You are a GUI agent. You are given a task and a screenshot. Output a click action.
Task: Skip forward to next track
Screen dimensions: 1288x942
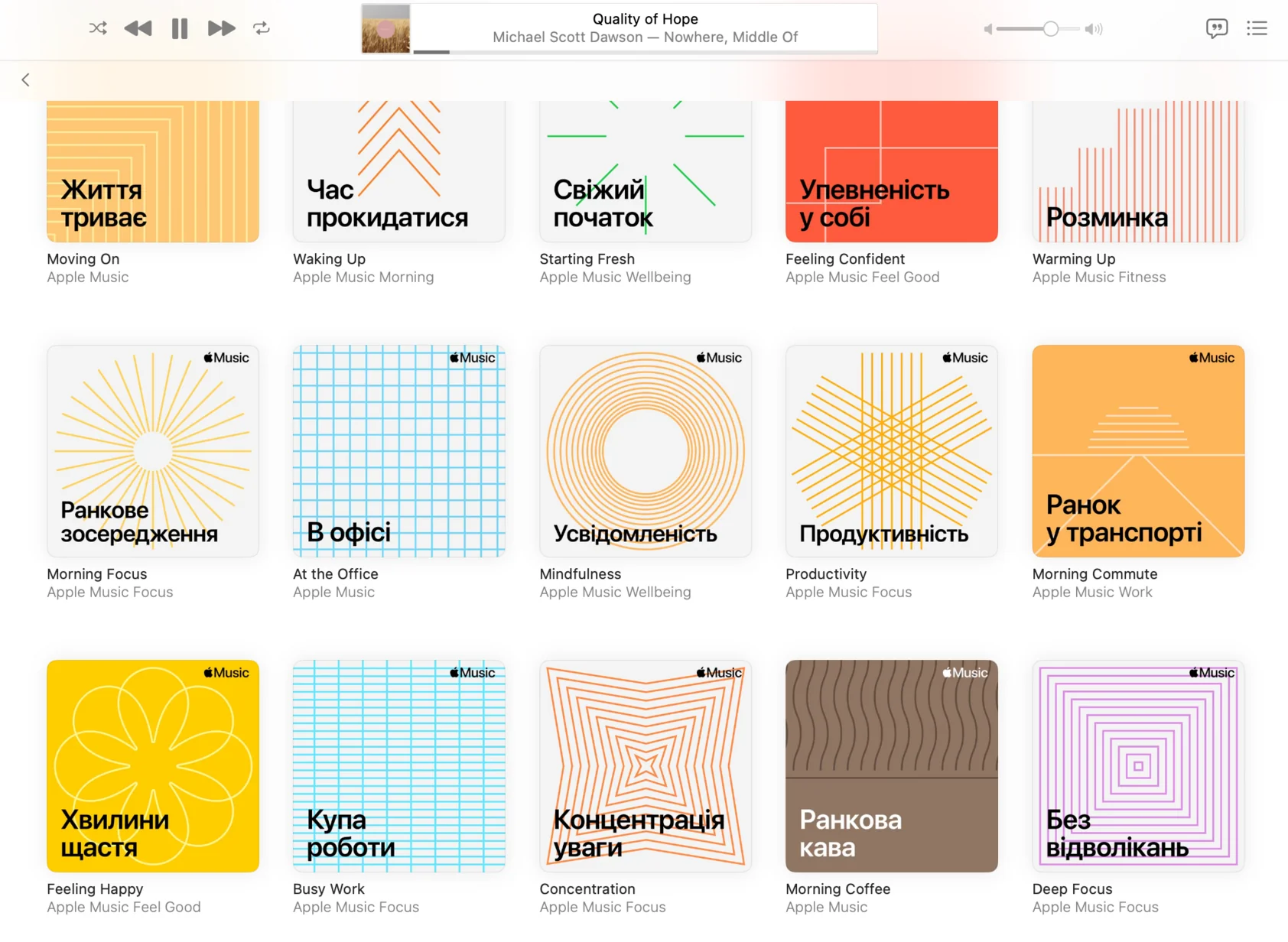221,29
